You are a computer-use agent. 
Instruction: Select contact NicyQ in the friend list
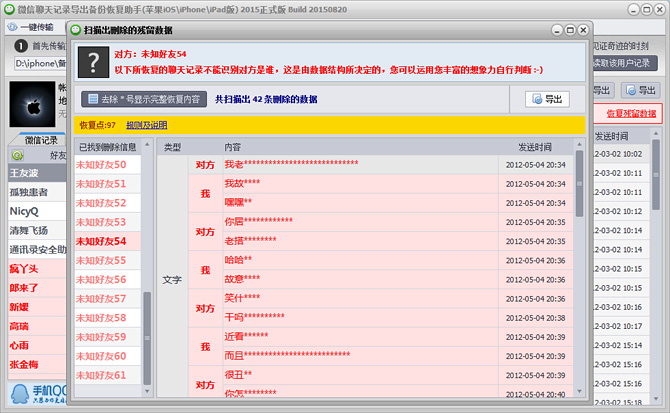[x=24, y=211]
